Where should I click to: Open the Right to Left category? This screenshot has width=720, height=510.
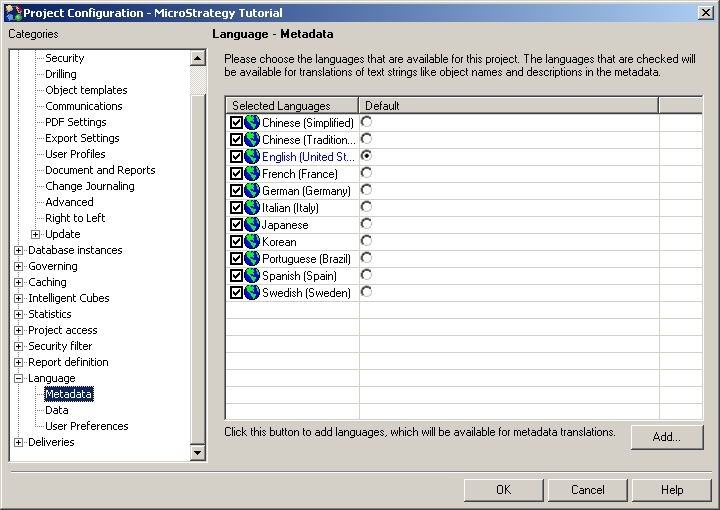pos(75,218)
